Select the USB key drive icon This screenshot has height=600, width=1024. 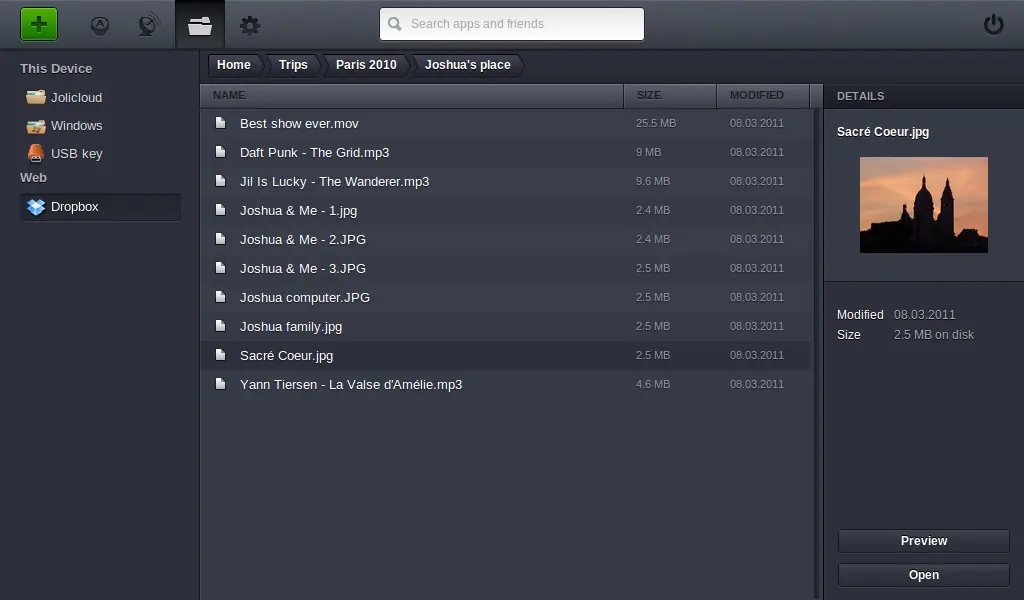click(x=36, y=153)
